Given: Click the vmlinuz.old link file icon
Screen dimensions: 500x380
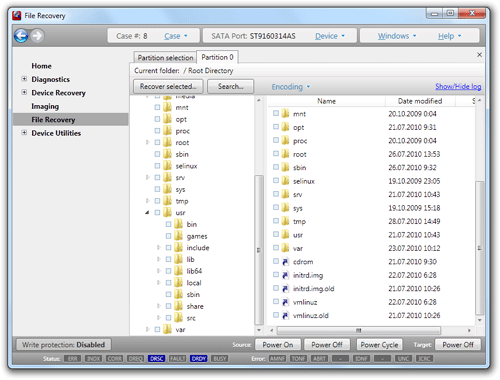Looking at the screenshot, I should tap(285, 315).
